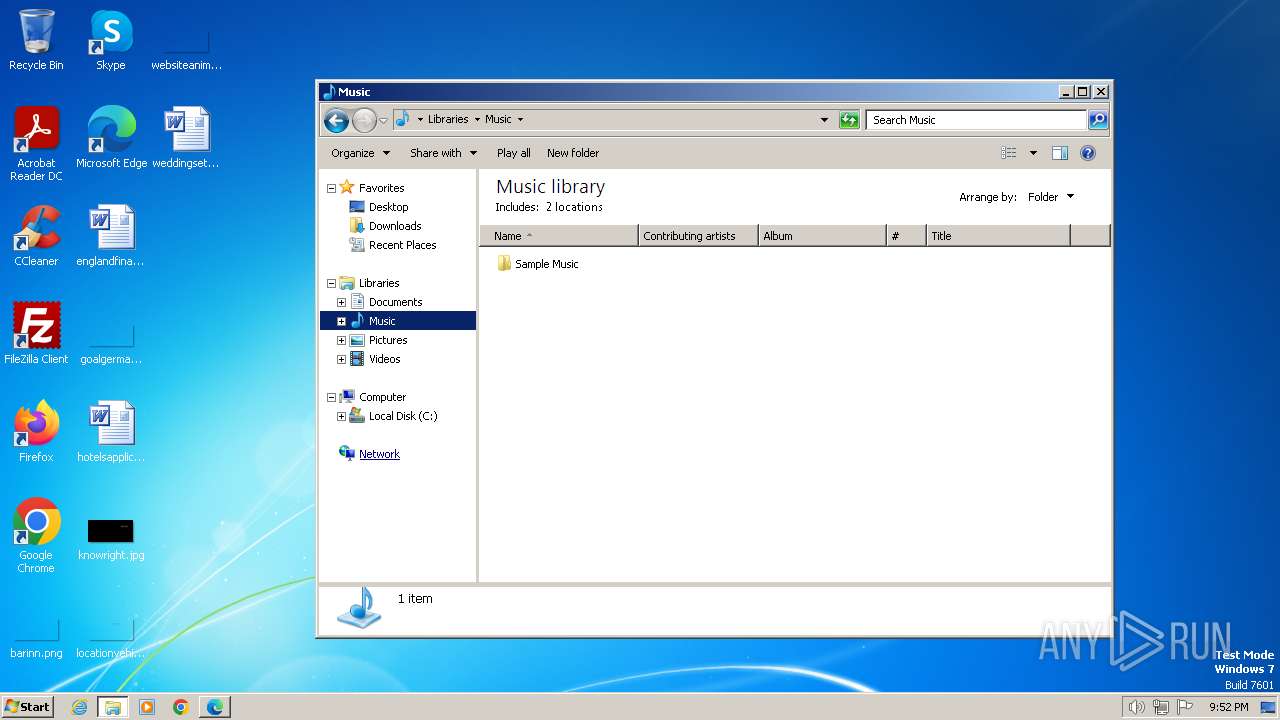This screenshot has height=720, width=1280.
Task: Expand the Documents library node
Action: (x=341, y=302)
